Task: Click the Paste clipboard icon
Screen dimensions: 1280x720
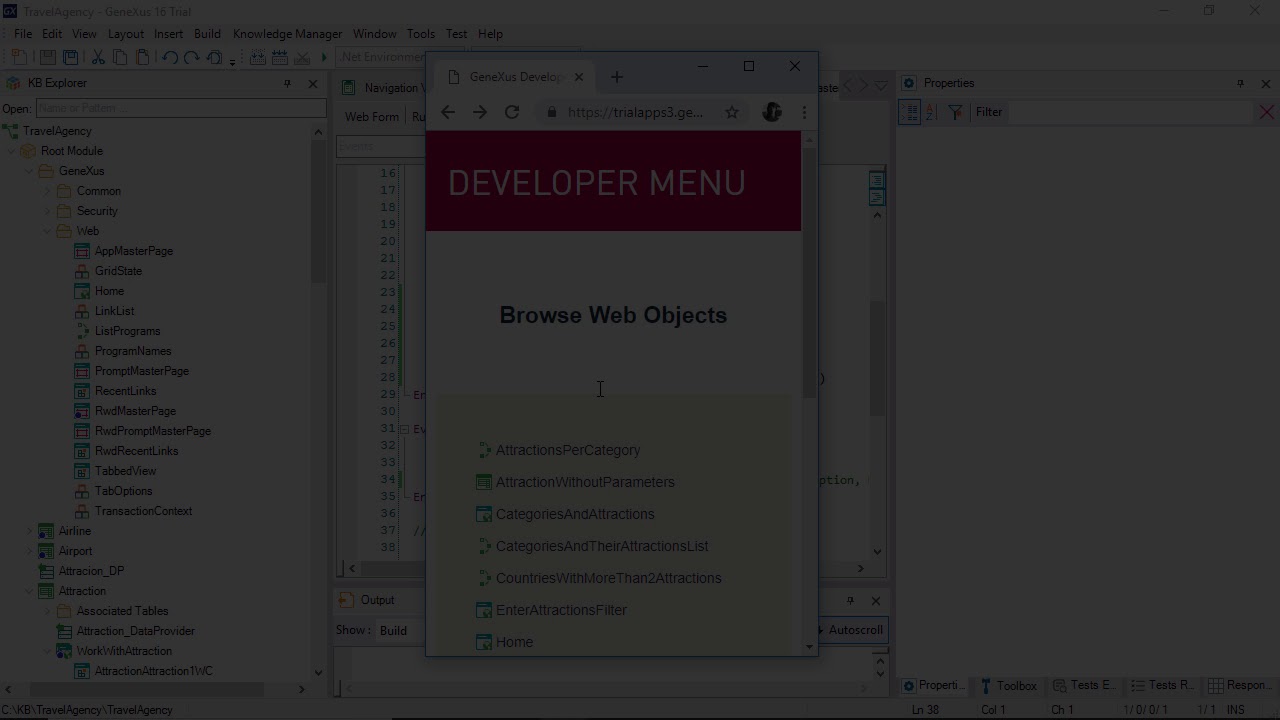Action: (x=142, y=58)
